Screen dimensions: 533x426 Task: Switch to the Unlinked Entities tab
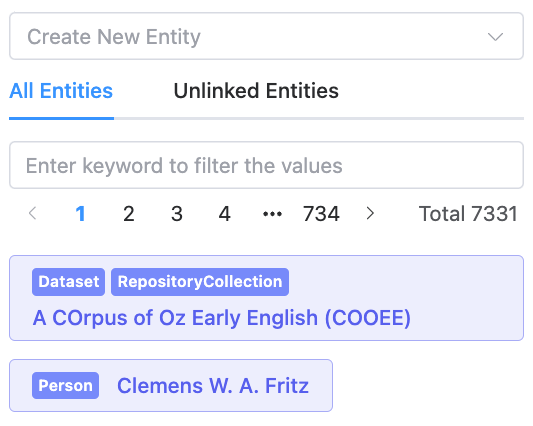click(256, 91)
